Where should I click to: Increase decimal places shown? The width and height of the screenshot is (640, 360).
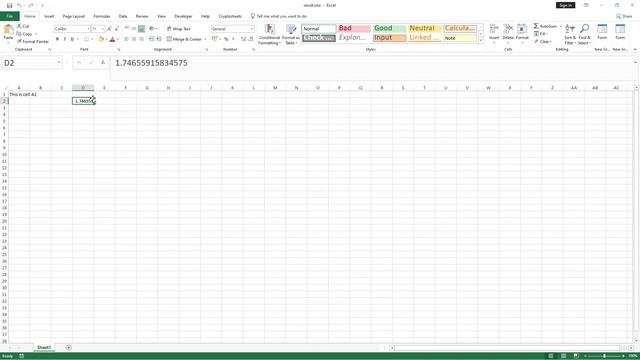coord(243,39)
